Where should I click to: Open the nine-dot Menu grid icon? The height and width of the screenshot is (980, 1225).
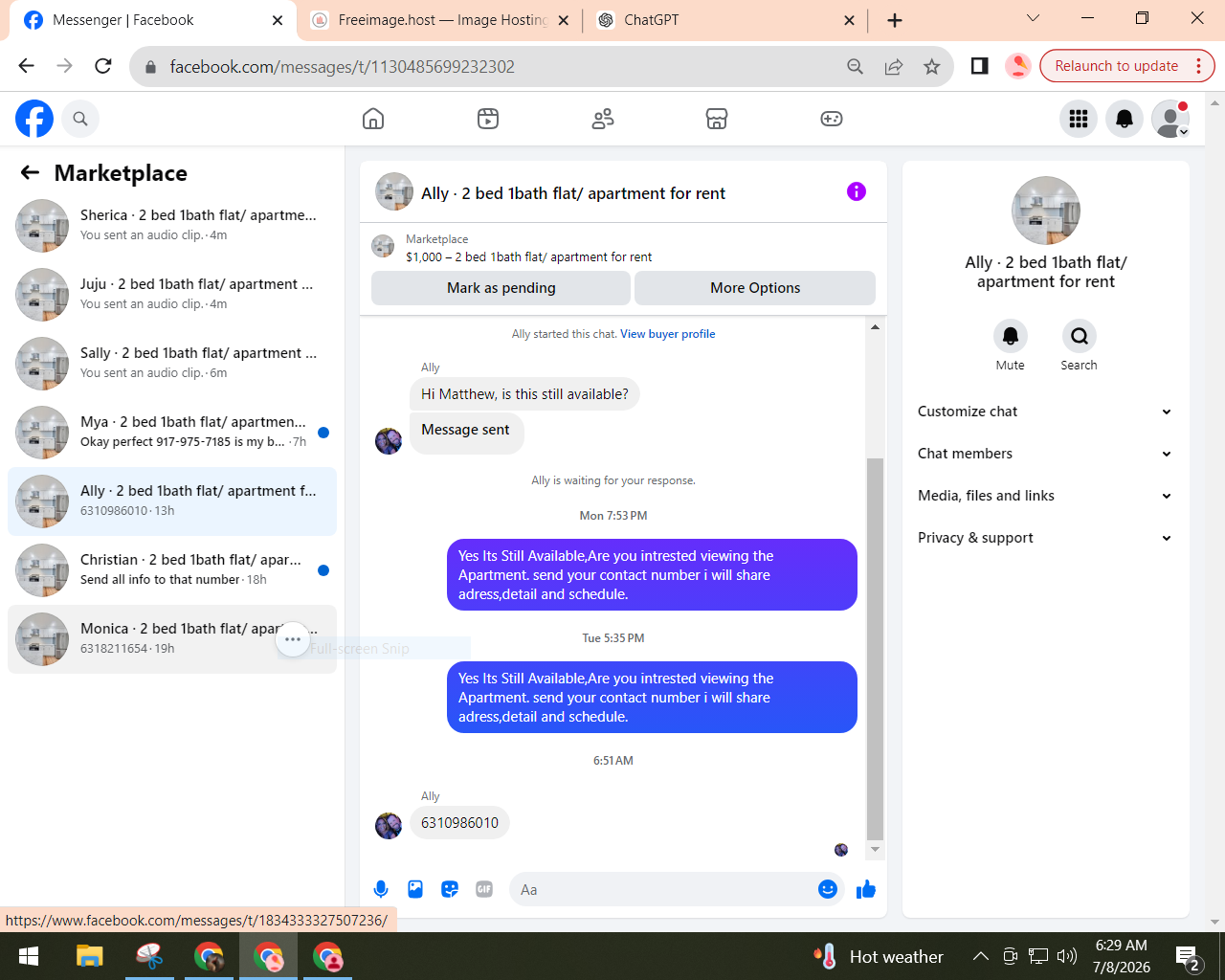[1079, 119]
